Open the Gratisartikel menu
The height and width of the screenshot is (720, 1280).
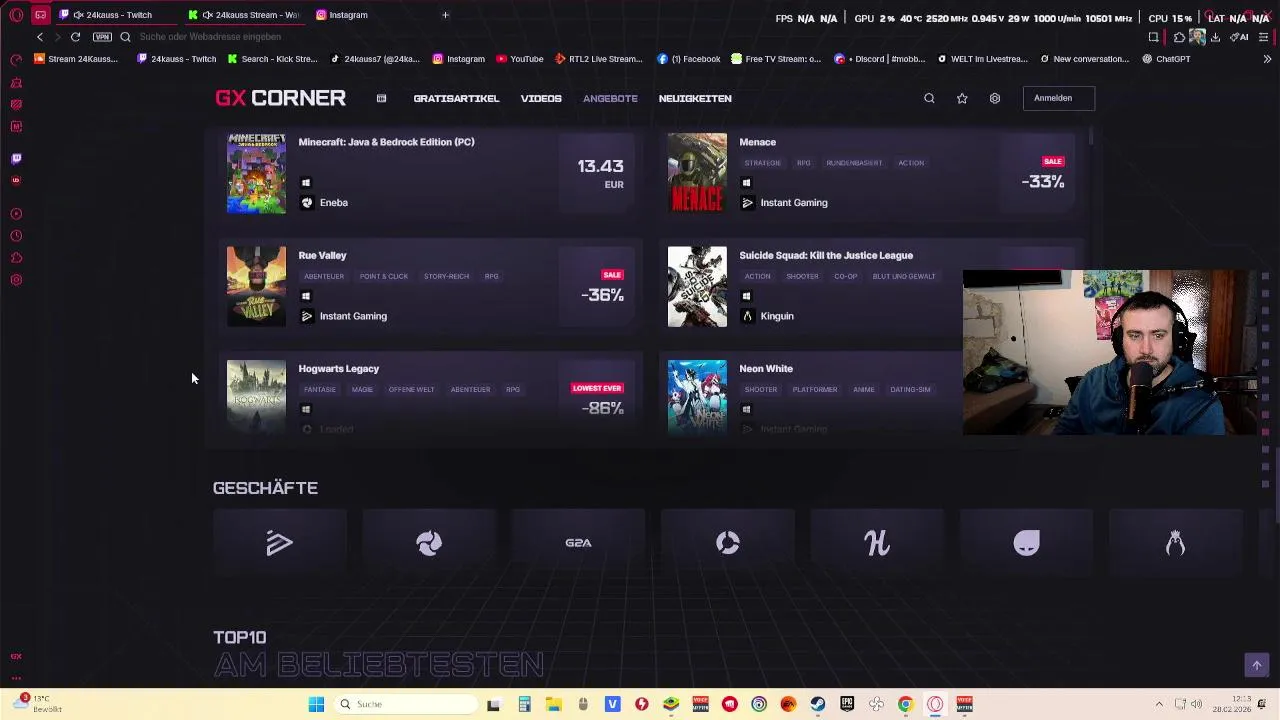click(x=456, y=98)
